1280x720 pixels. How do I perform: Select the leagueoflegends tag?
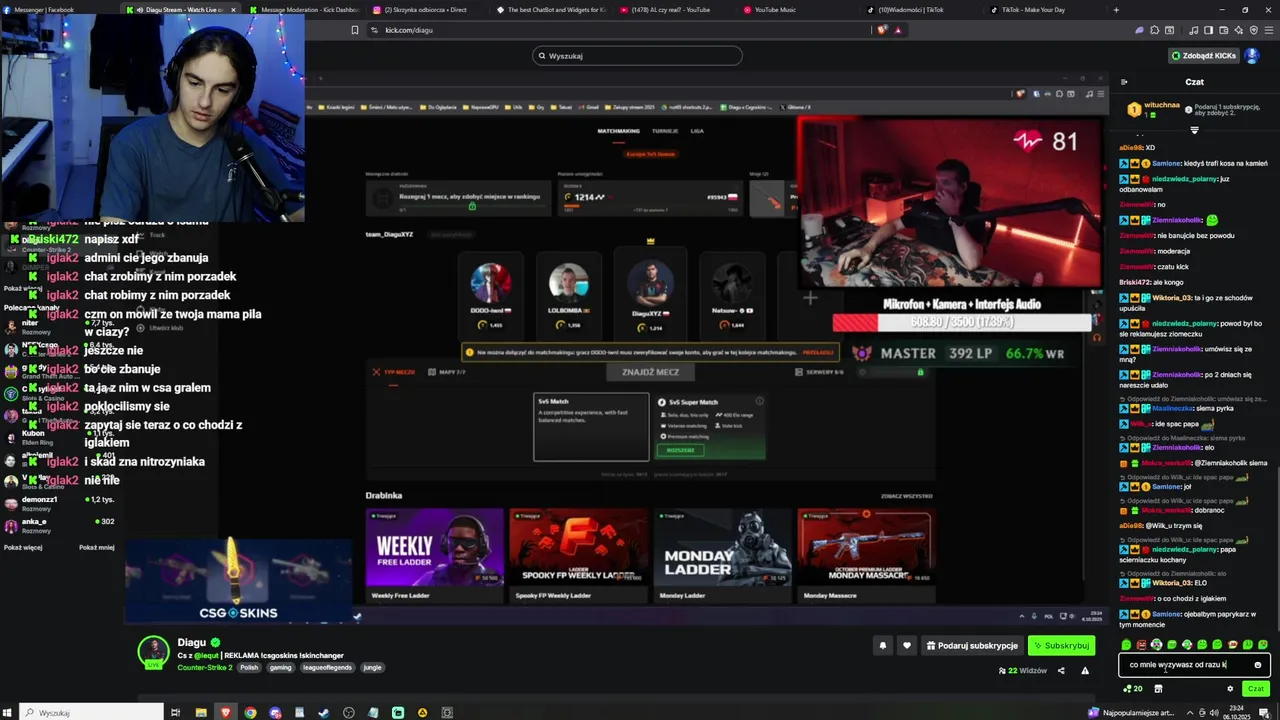[327, 667]
